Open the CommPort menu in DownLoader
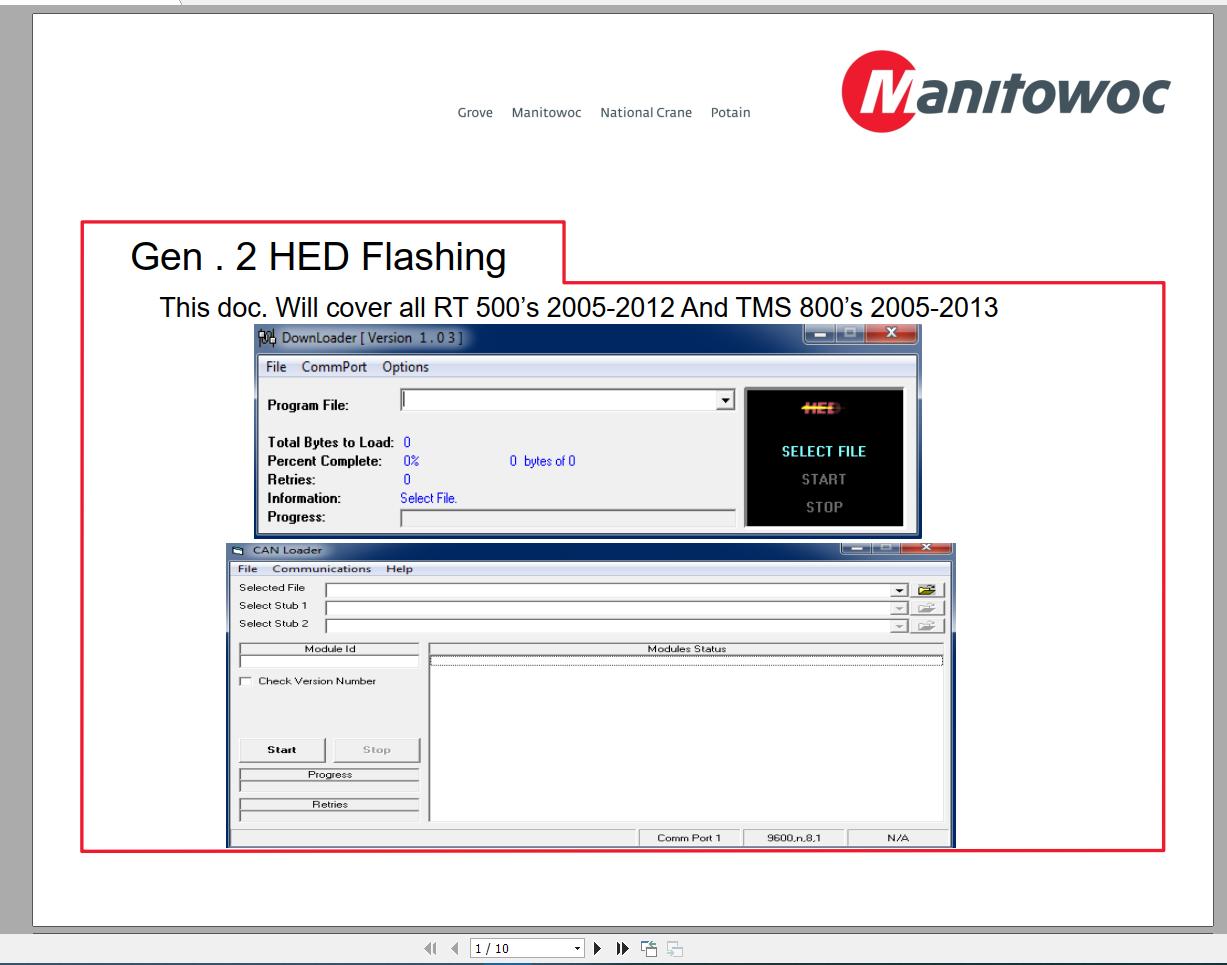 (336, 367)
